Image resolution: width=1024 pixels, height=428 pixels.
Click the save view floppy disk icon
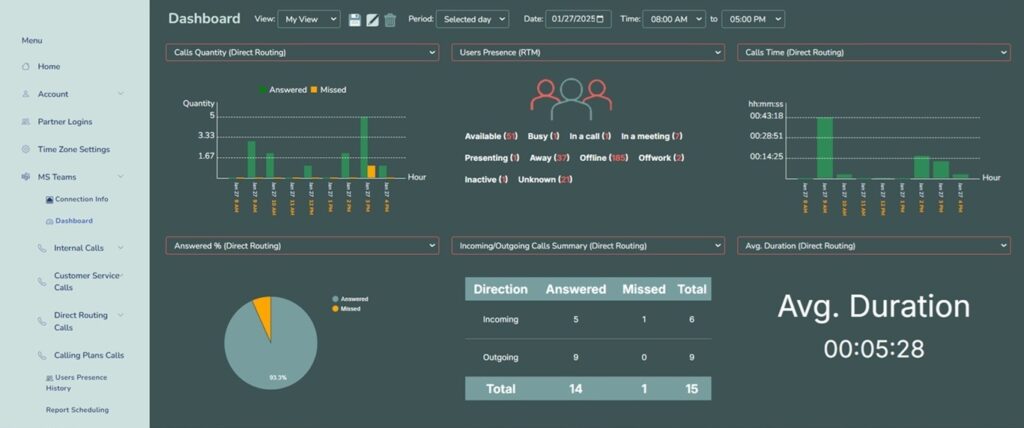point(355,20)
